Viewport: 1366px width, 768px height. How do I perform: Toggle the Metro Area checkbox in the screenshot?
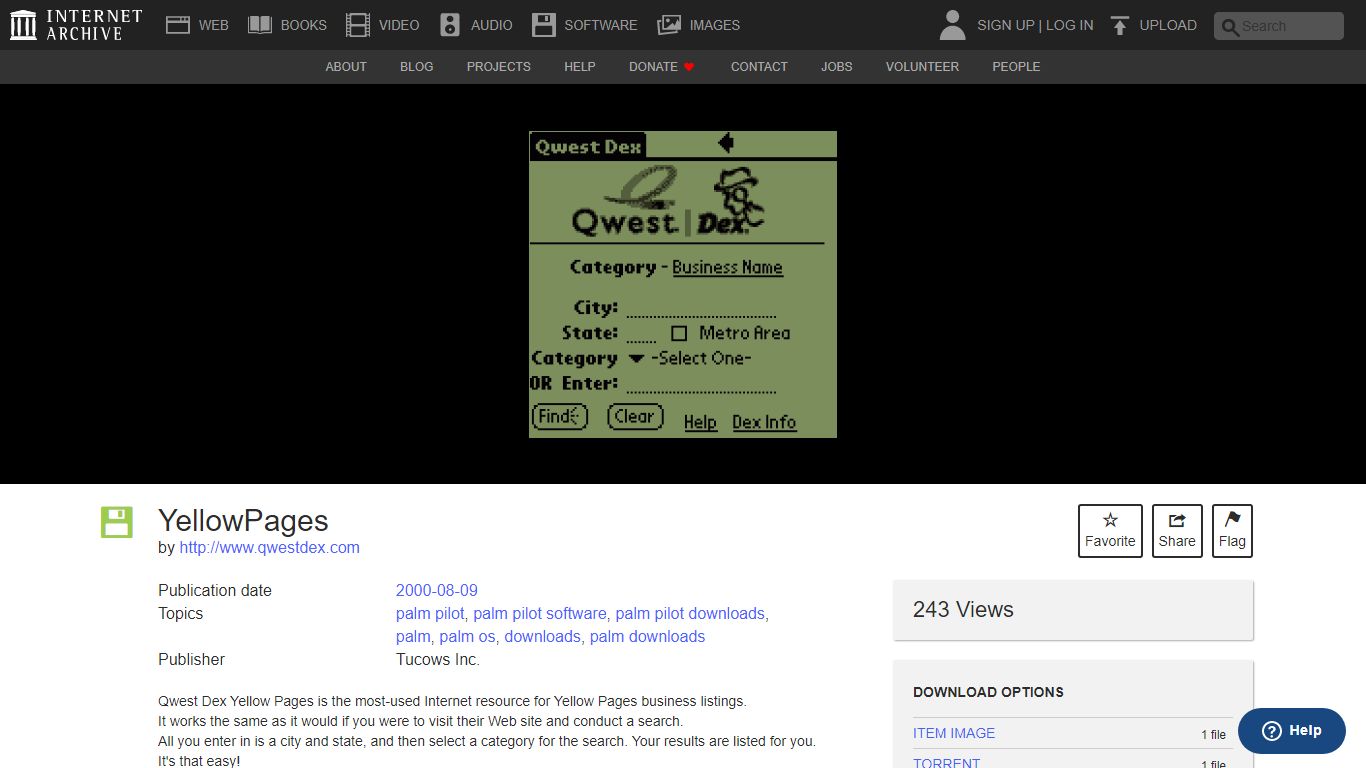click(x=679, y=333)
